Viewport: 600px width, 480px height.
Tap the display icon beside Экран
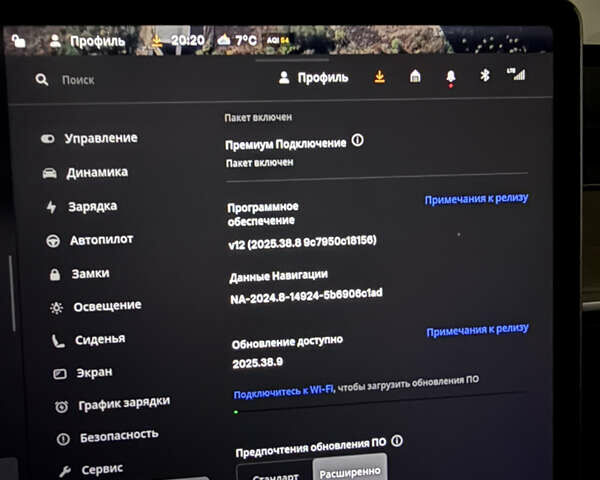60,374
